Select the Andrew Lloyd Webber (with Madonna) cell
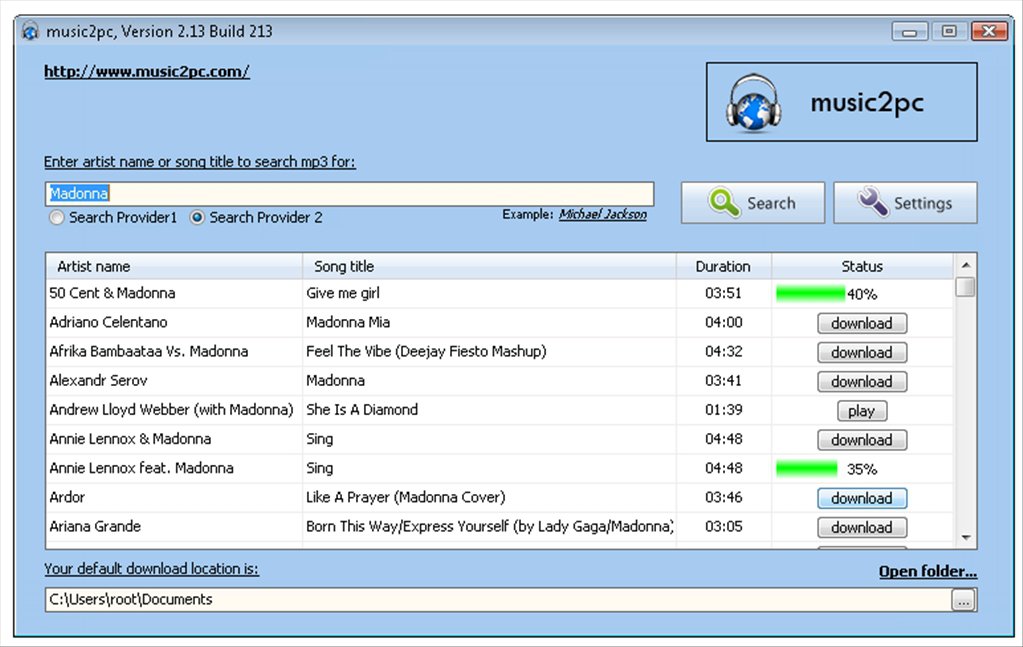The width and height of the screenshot is (1023, 647). (172, 410)
